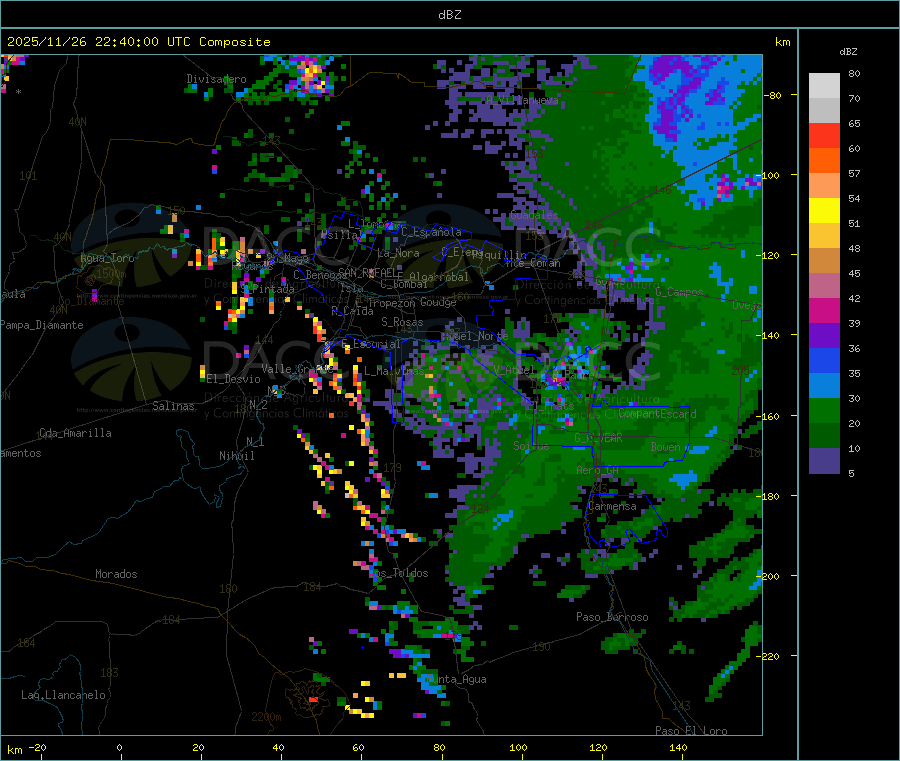Click the 'CompantEscard' place label

[x=657, y=414]
